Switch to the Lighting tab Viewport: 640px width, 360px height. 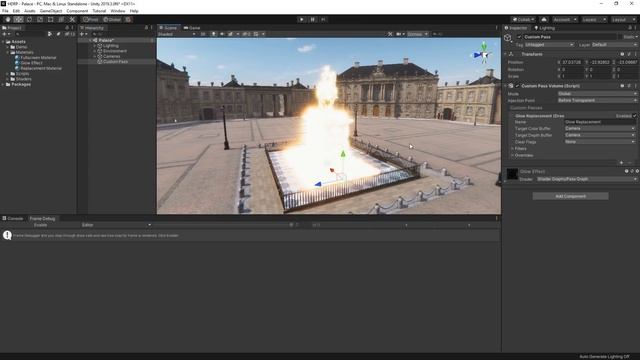544,28
